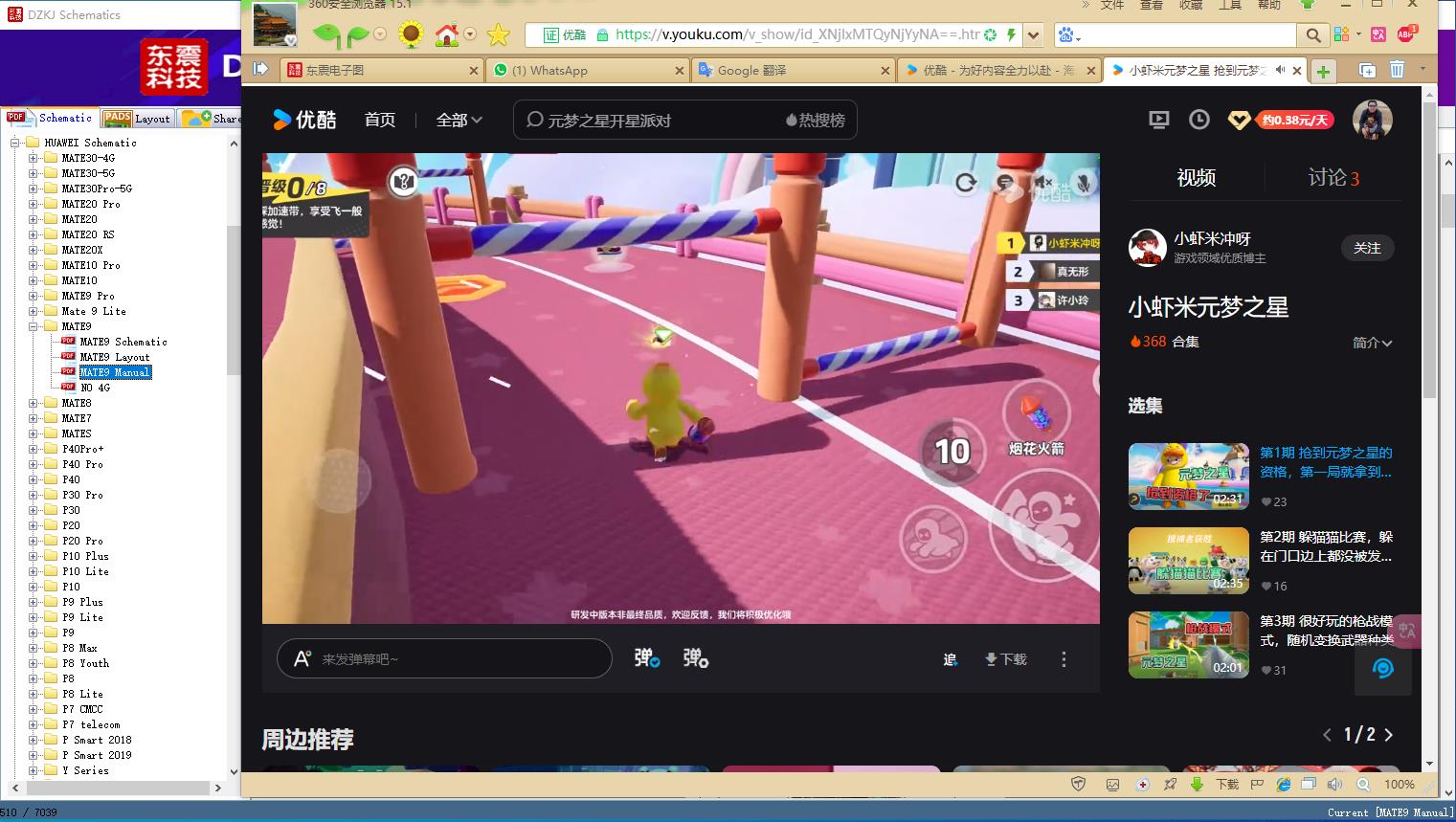Mute audio on the active Youku tab
The width and height of the screenshot is (1456, 822).
[x=1280, y=70]
